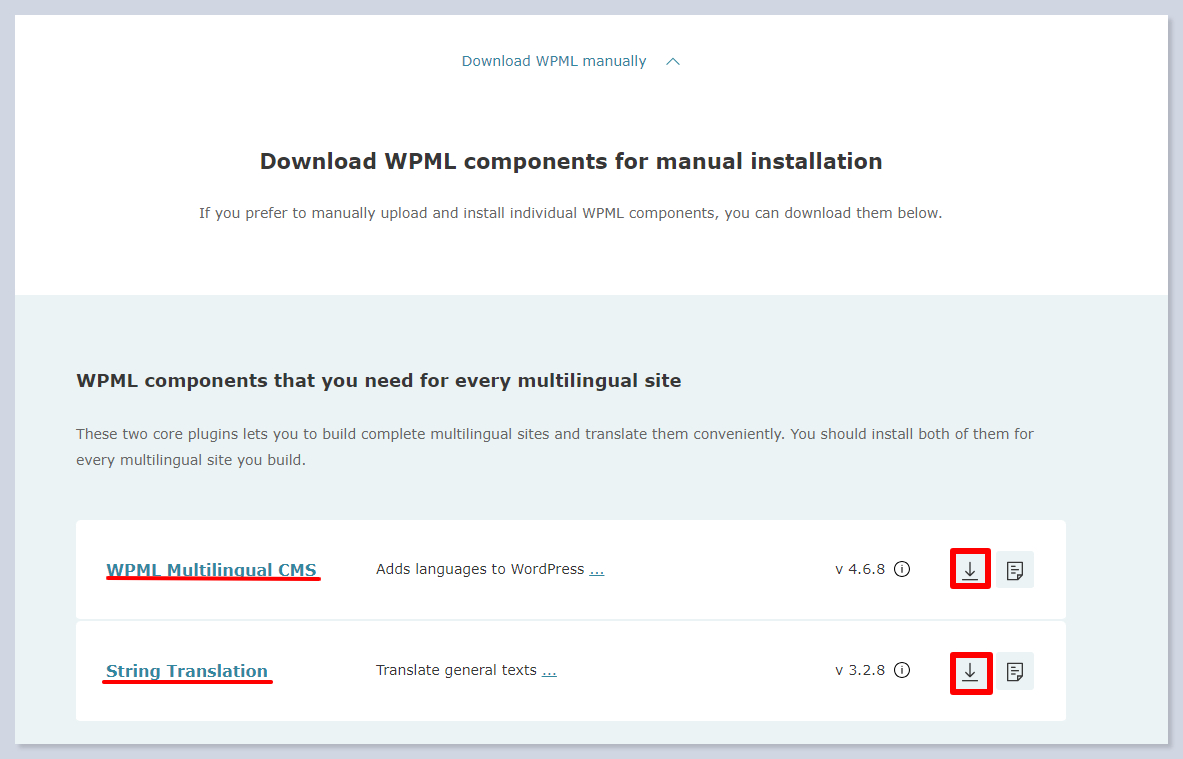Click the manual installation main heading
This screenshot has height=759, width=1183.
coord(571,161)
